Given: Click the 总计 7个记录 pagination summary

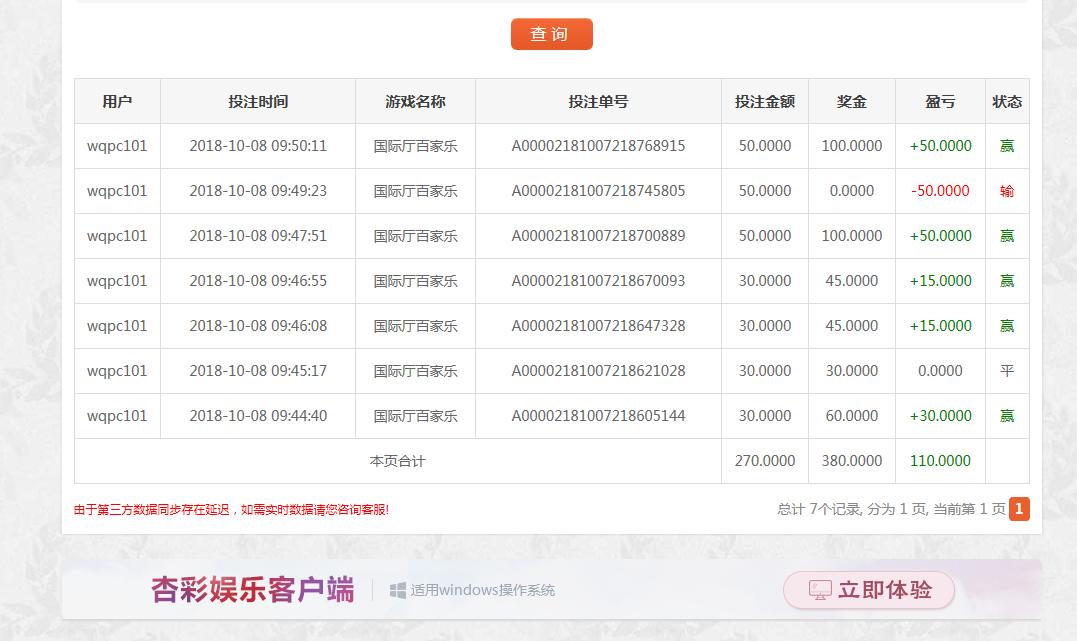Looking at the screenshot, I should pyautogui.click(x=892, y=509).
